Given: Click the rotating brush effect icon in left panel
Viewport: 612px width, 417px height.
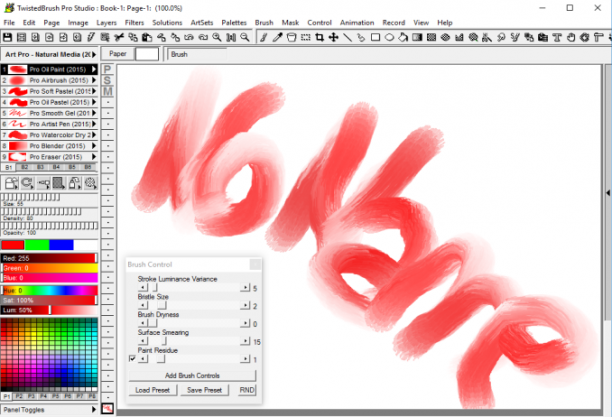Looking at the screenshot, I should (x=27, y=183).
